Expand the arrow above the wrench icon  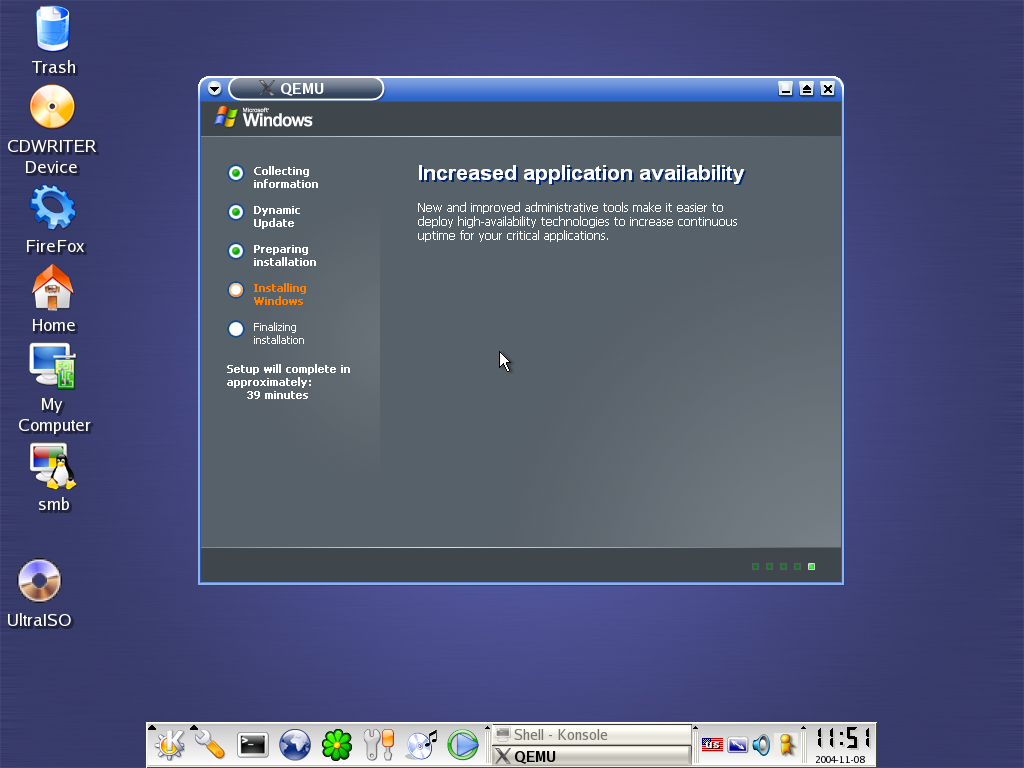tap(194, 727)
